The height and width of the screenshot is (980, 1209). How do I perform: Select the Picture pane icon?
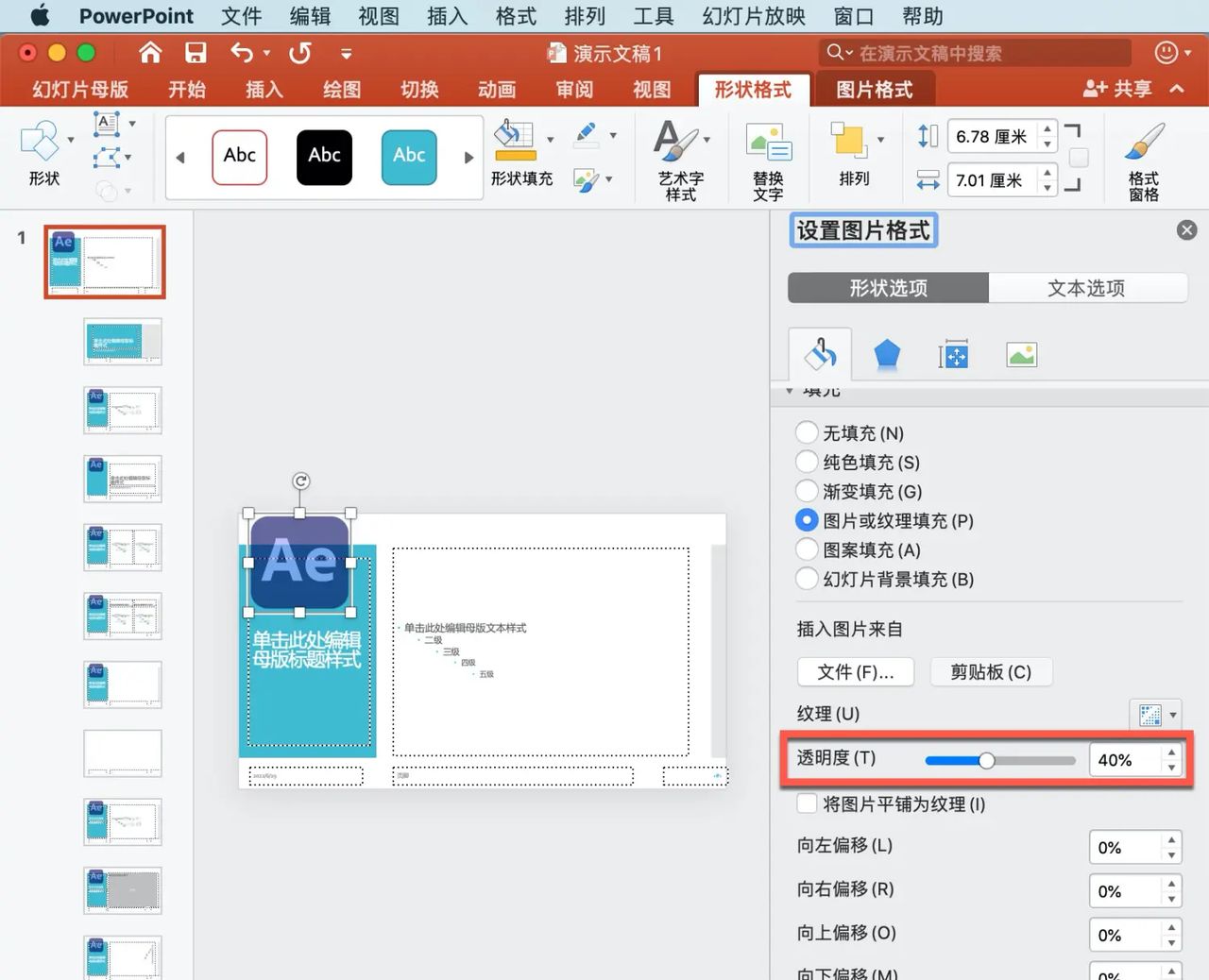point(1021,354)
